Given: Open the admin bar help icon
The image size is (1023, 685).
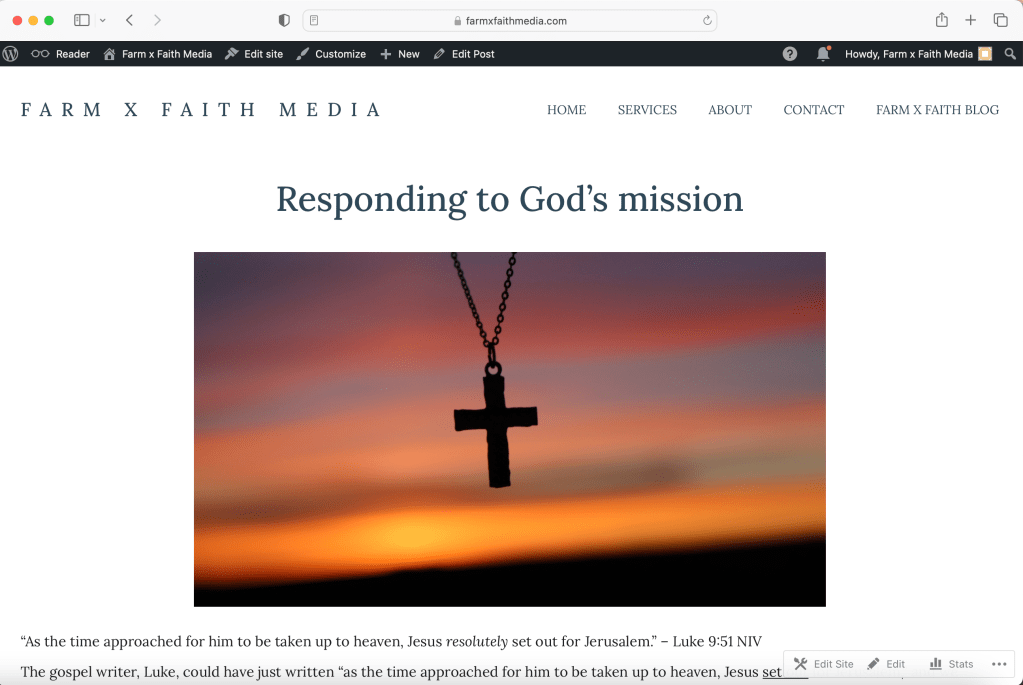Looking at the screenshot, I should click(x=790, y=54).
